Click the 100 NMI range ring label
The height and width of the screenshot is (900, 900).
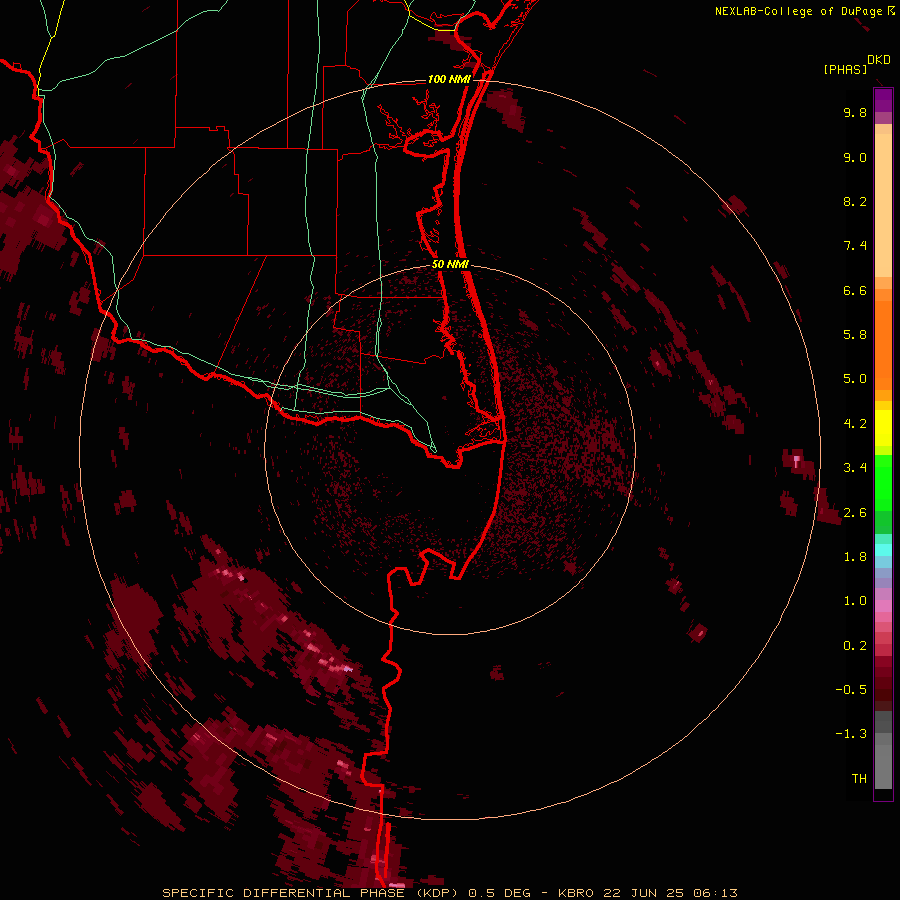click(x=449, y=79)
